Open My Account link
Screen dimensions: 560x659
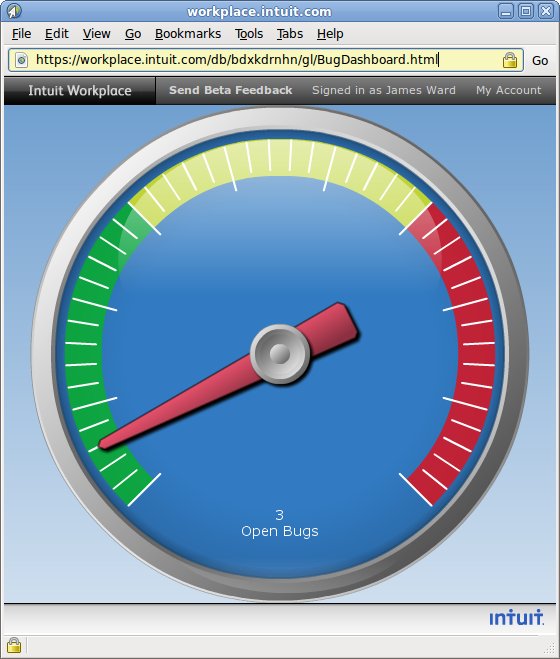(509, 90)
